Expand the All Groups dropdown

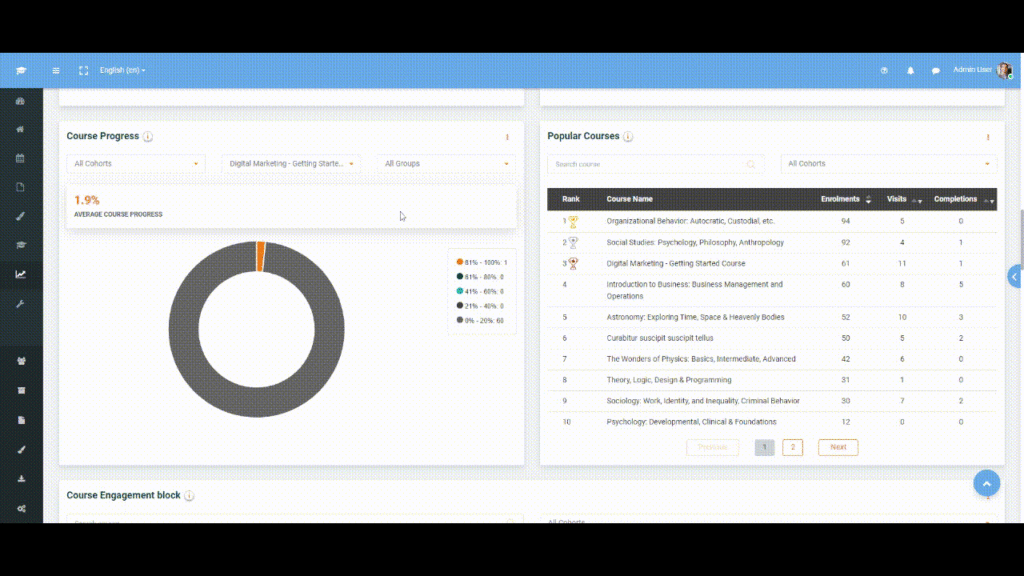pos(446,164)
